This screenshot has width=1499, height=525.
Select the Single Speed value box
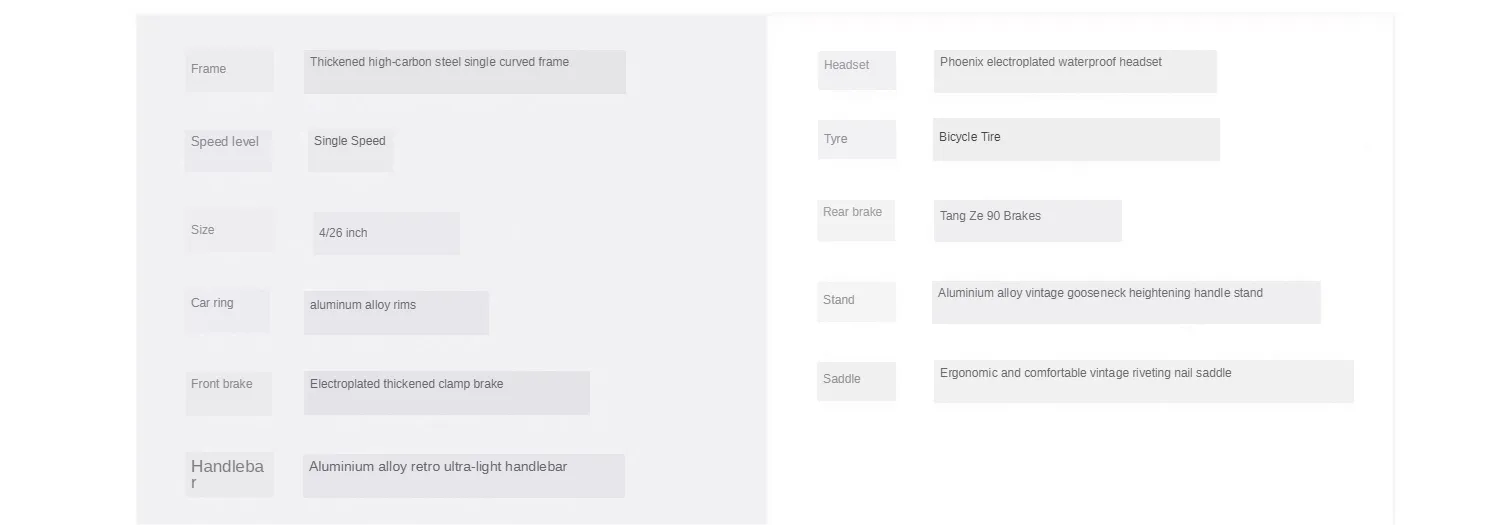click(350, 151)
